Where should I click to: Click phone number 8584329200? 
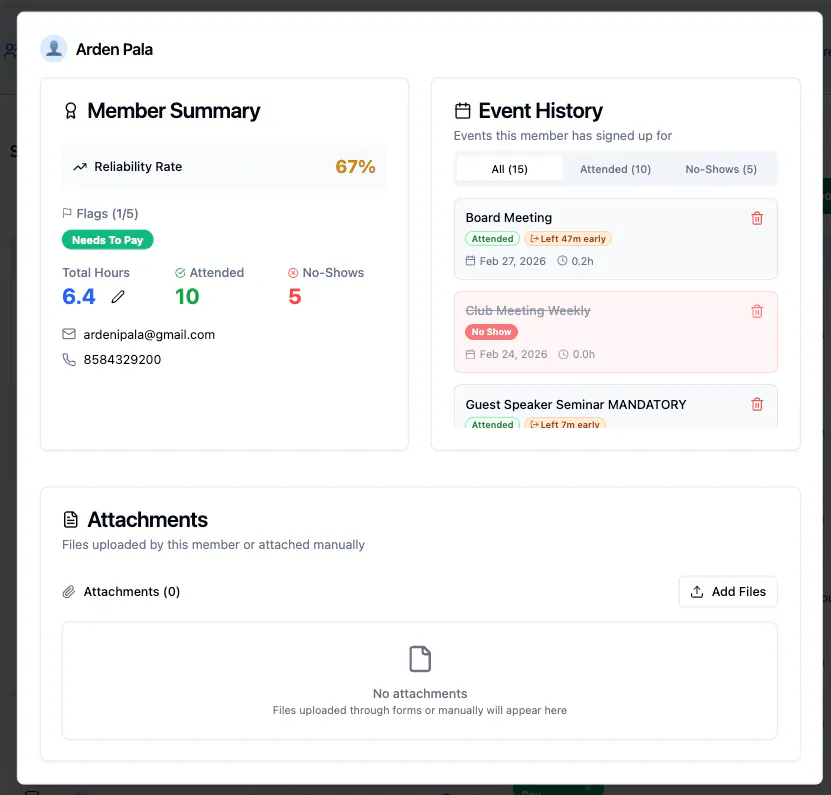coord(122,359)
